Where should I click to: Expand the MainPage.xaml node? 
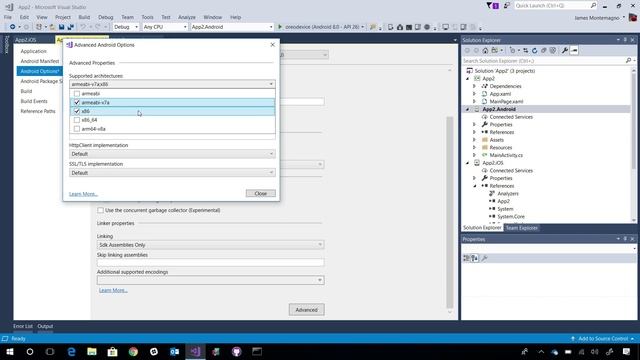pos(474,101)
